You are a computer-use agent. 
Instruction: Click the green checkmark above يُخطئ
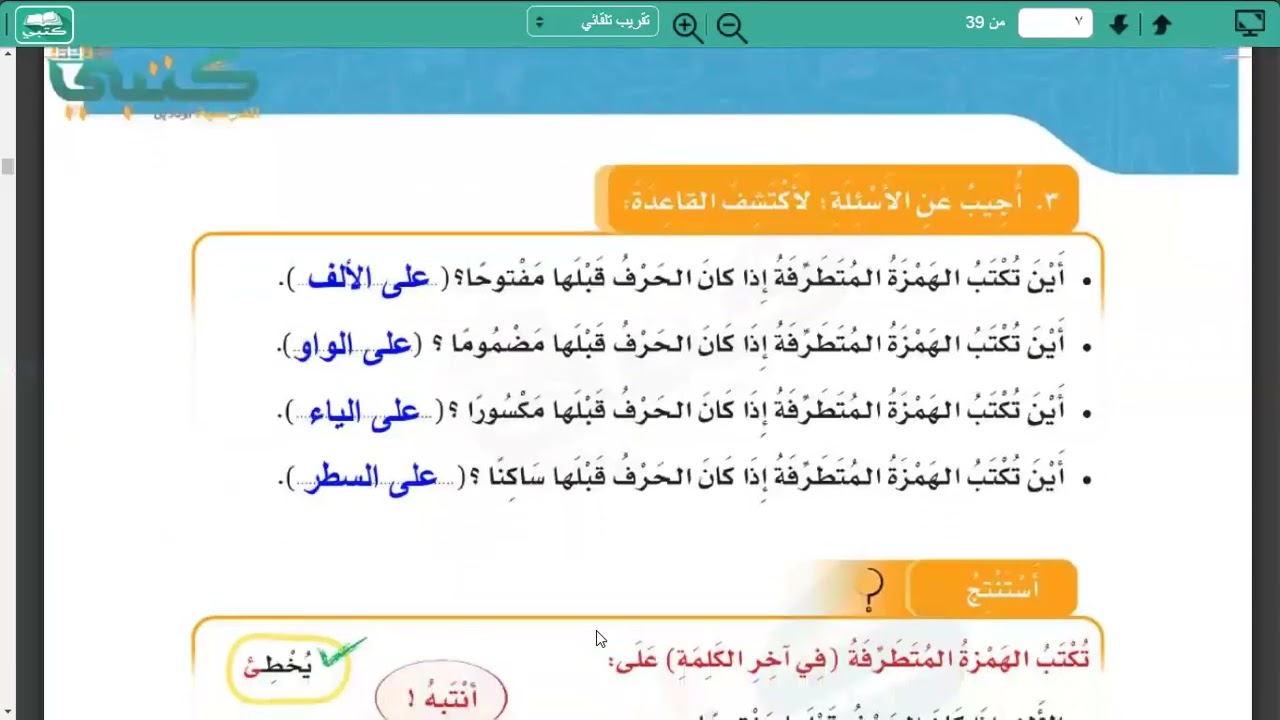[342, 652]
